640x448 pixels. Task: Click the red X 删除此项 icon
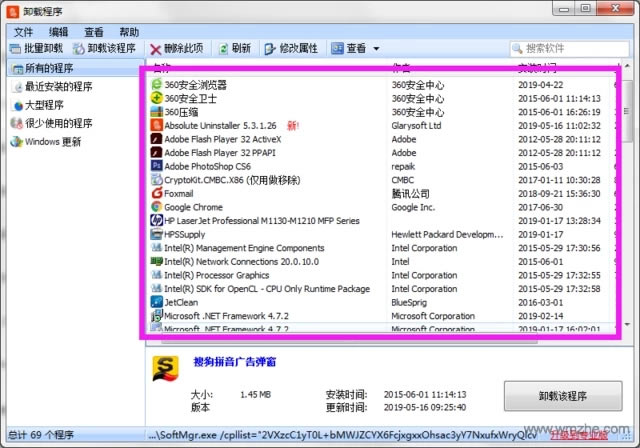pyautogui.click(x=155, y=49)
